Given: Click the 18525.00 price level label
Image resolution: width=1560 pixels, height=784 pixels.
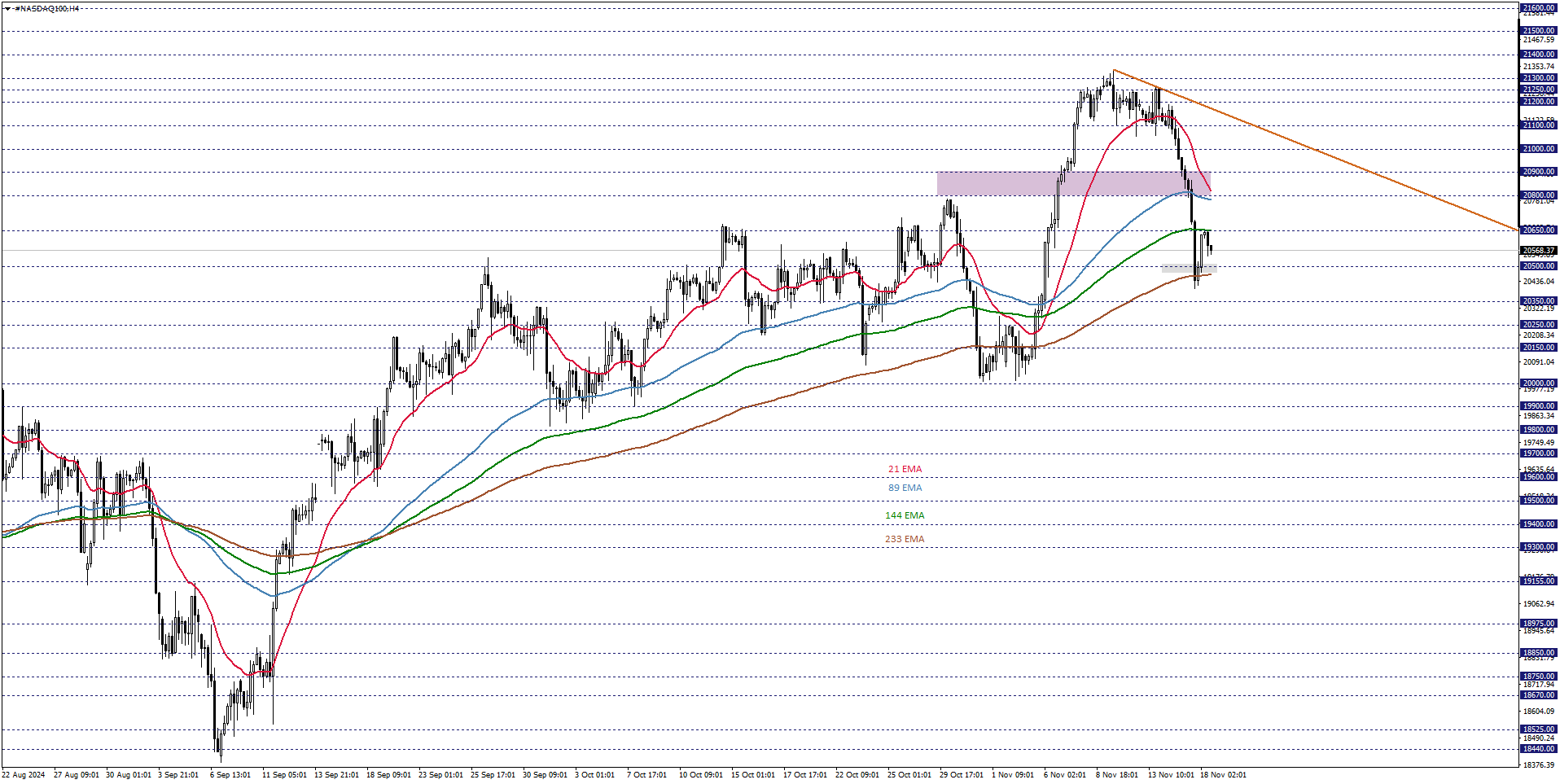Looking at the screenshot, I should 1539,729.
